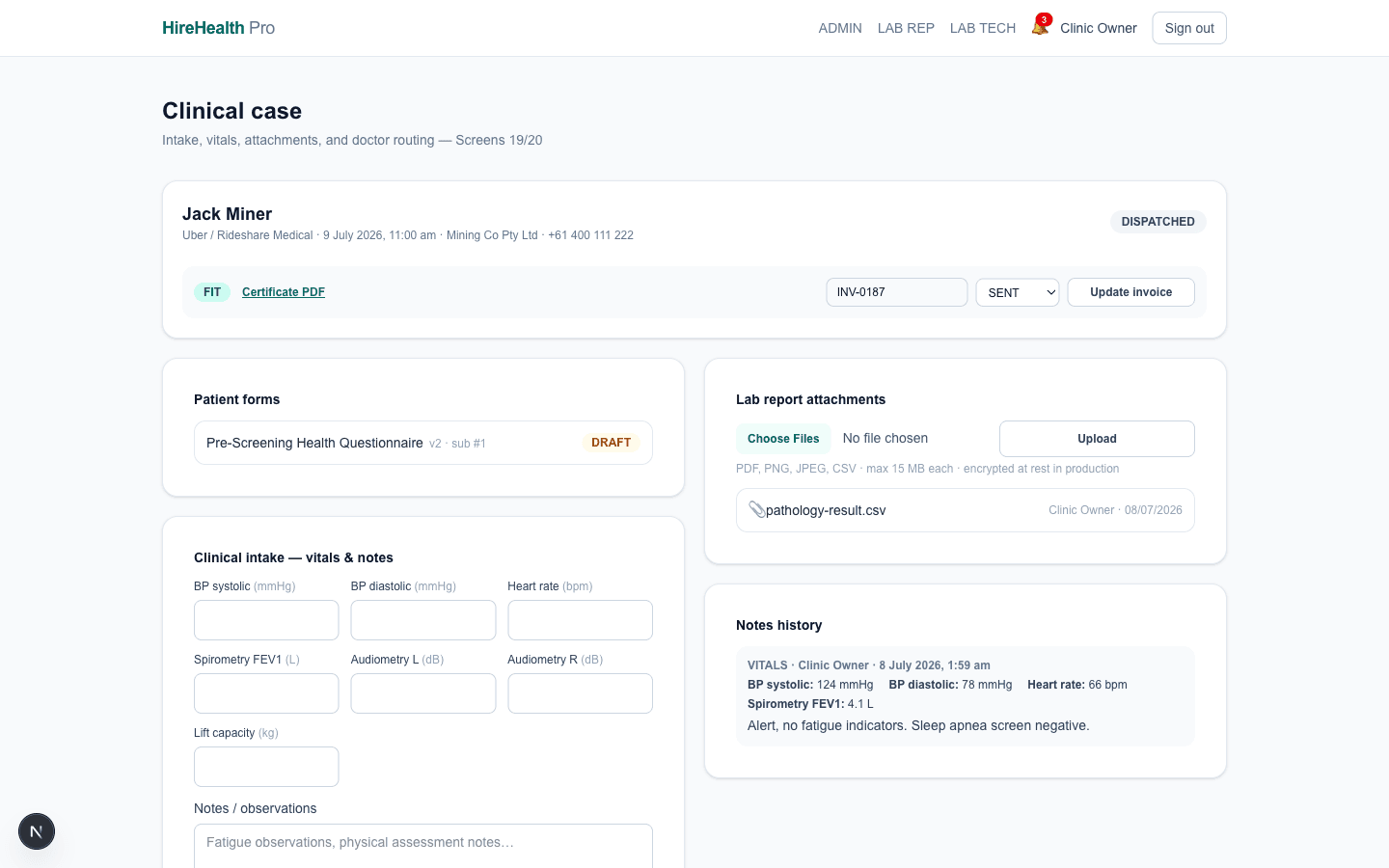Open the Certificate PDF link
This screenshot has height=868, width=1389.
click(284, 292)
